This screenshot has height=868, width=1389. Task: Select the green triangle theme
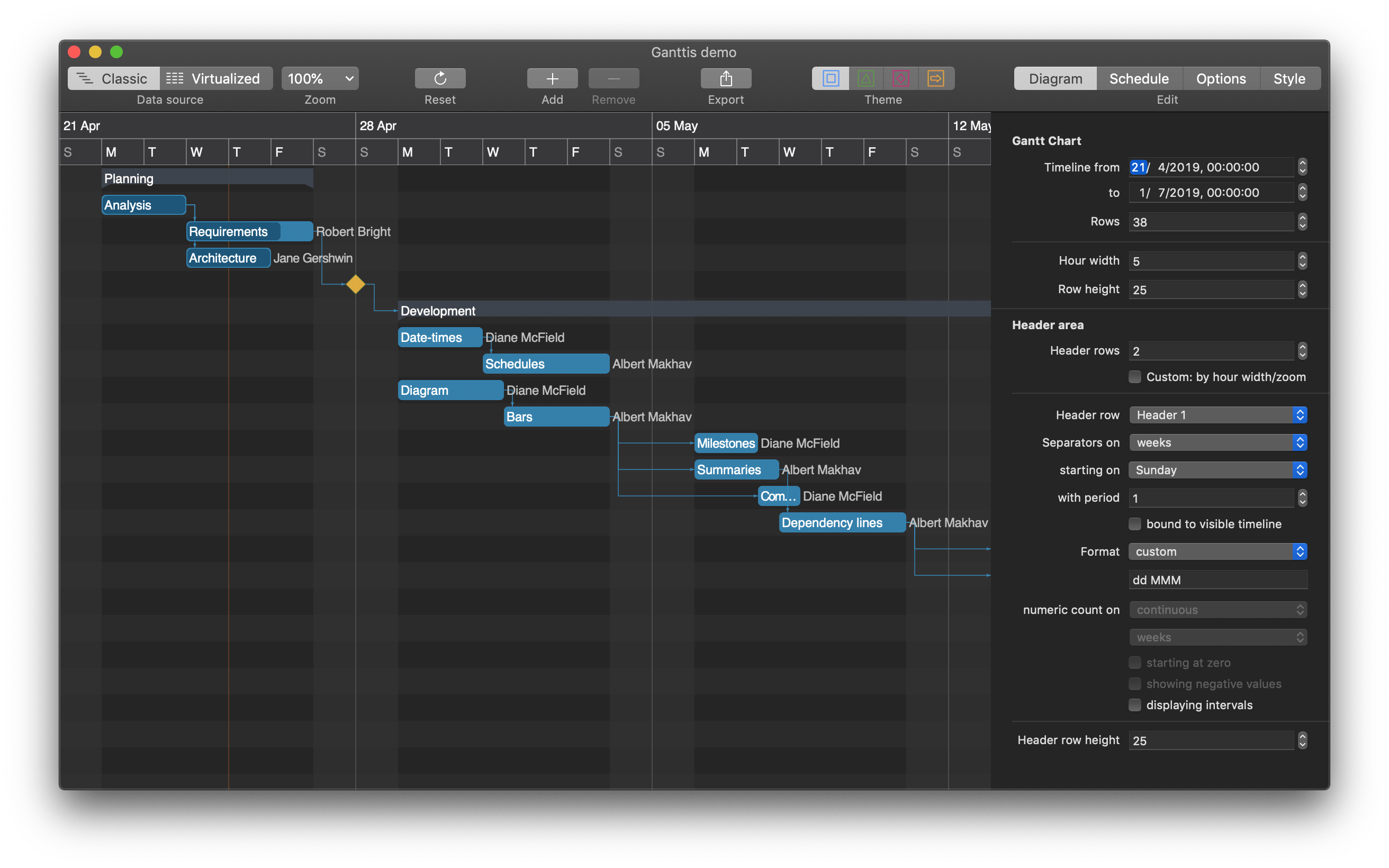click(x=865, y=78)
